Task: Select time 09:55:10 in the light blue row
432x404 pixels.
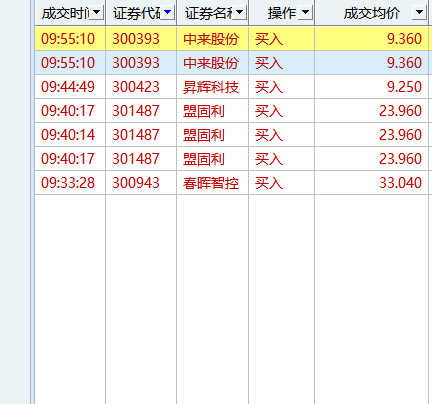Action: point(68,63)
